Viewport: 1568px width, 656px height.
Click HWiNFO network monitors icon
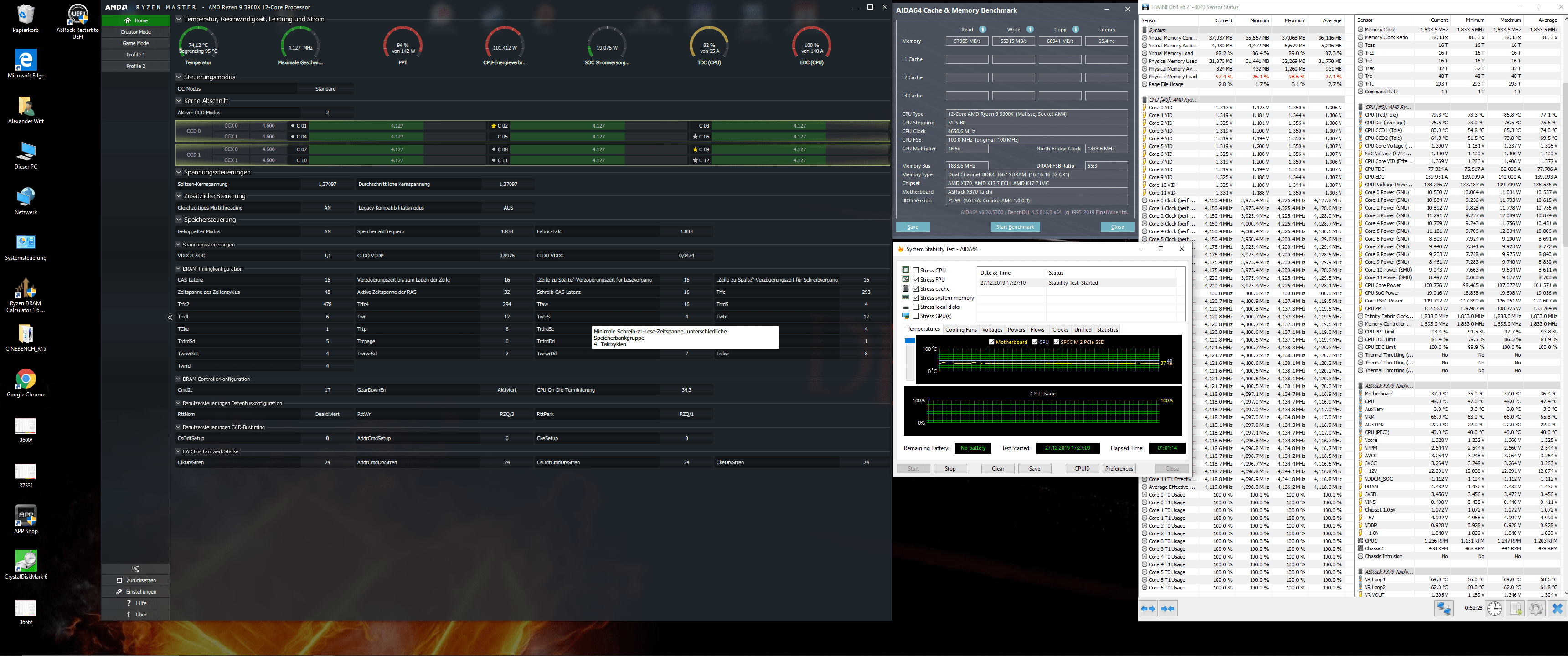[1444, 608]
